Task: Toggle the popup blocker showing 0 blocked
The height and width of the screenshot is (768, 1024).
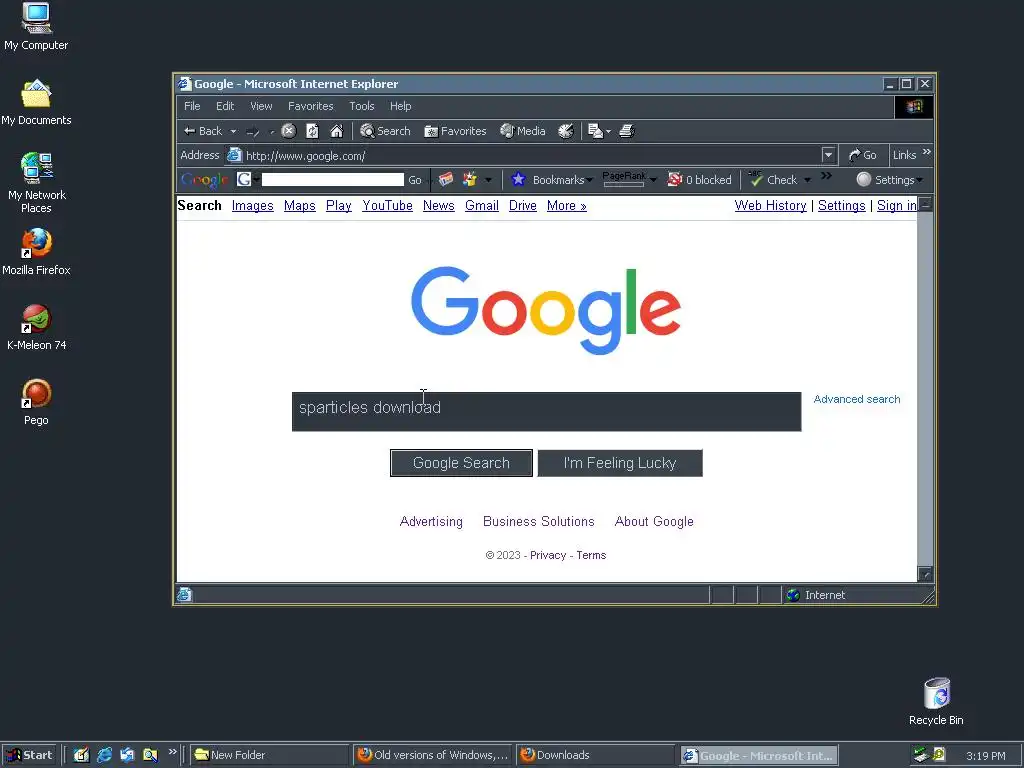Action: pos(699,180)
